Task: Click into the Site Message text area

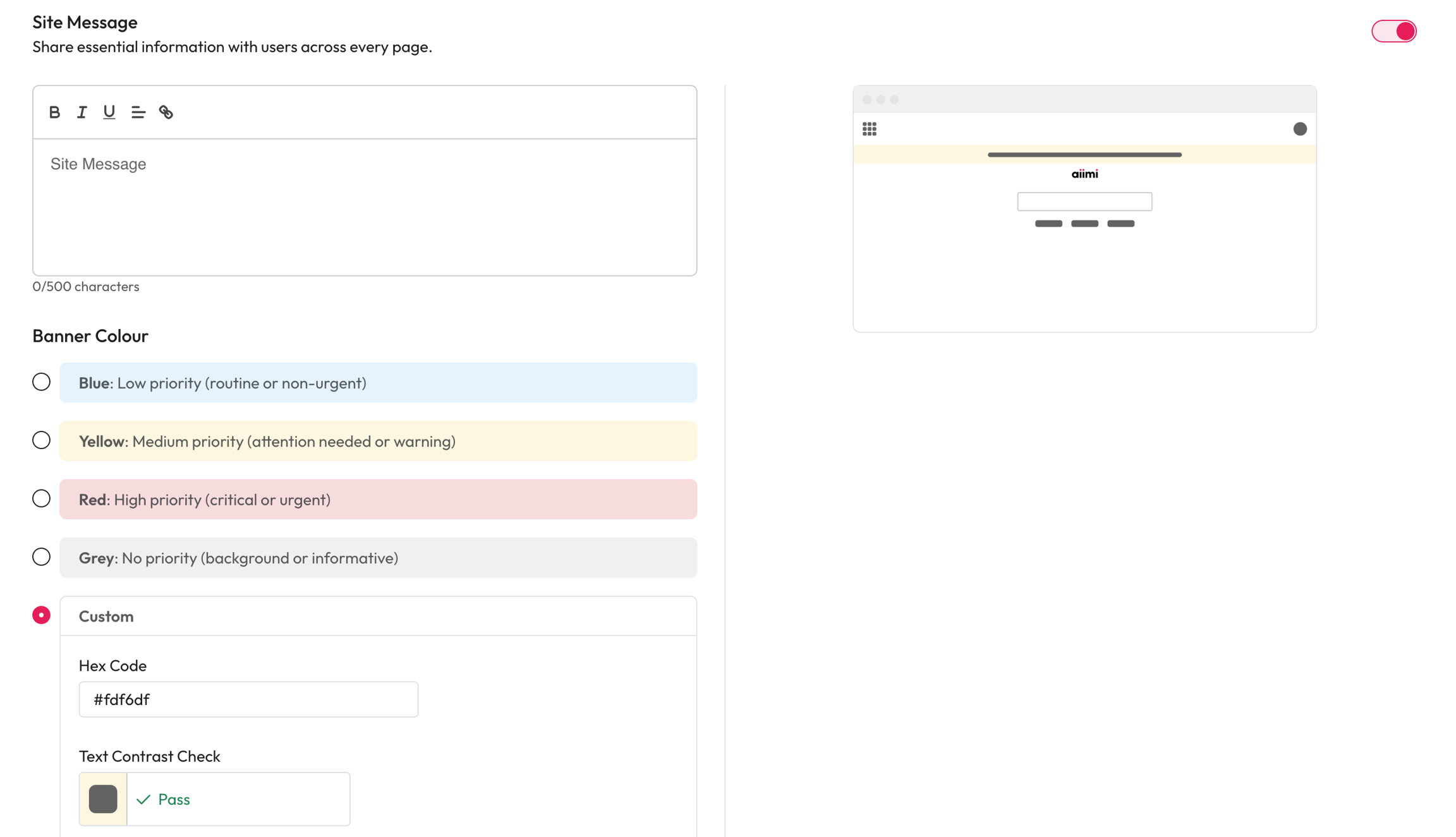Action: click(365, 207)
